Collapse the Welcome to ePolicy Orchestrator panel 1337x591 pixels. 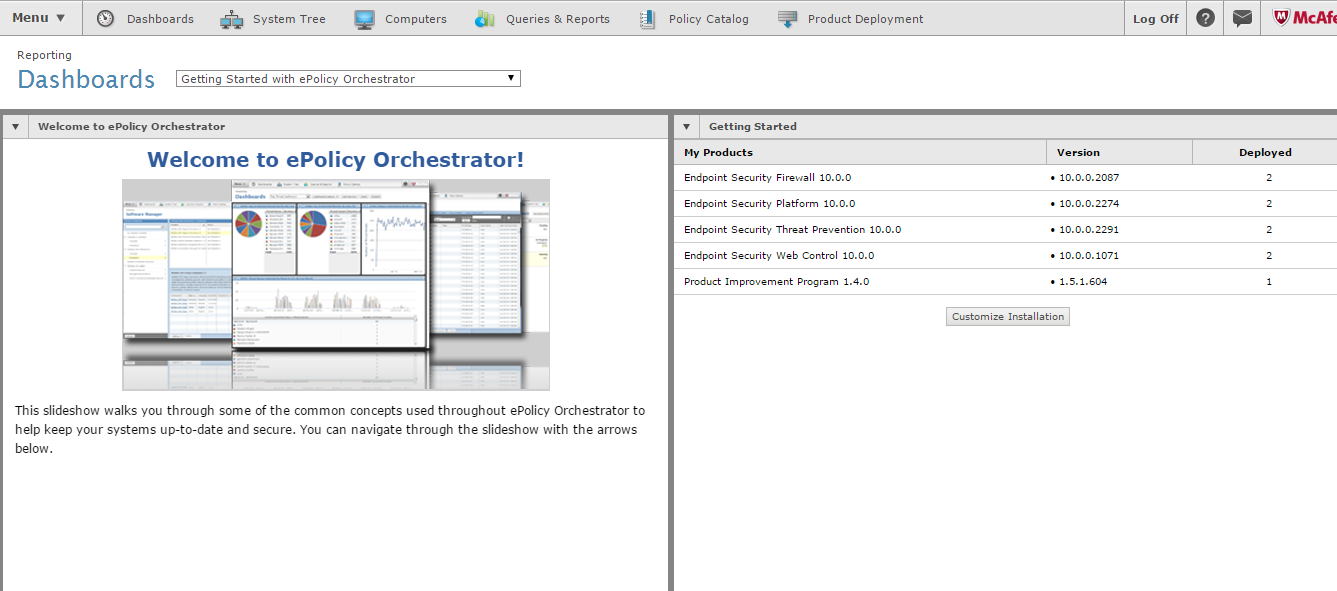coord(16,127)
